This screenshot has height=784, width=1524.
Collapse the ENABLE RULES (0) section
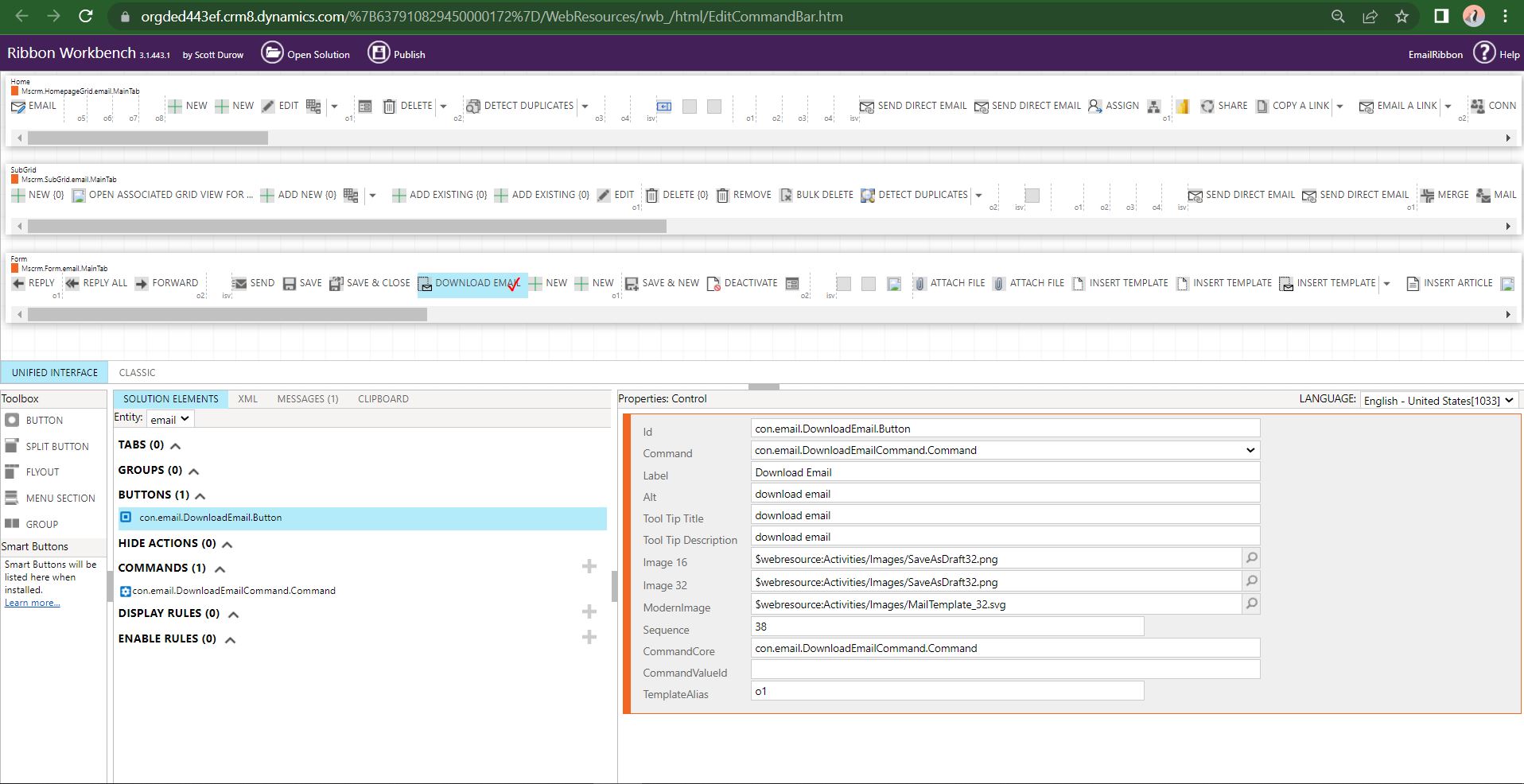point(230,640)
